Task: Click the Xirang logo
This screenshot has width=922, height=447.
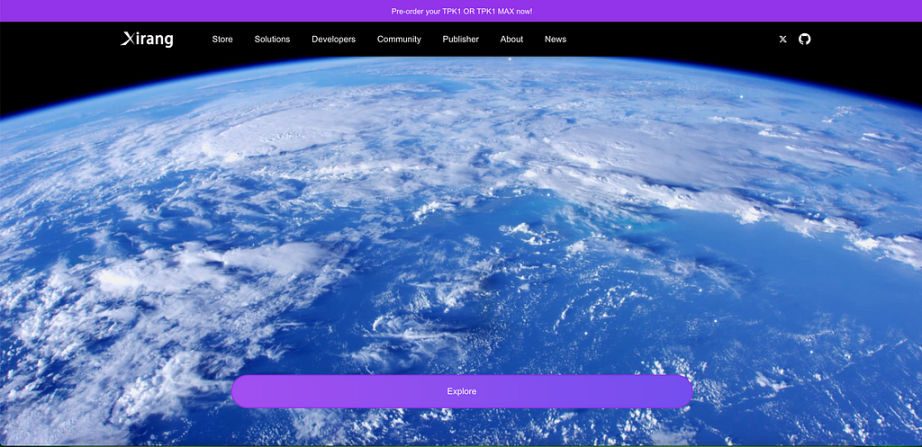Action: tap(147, 39)
